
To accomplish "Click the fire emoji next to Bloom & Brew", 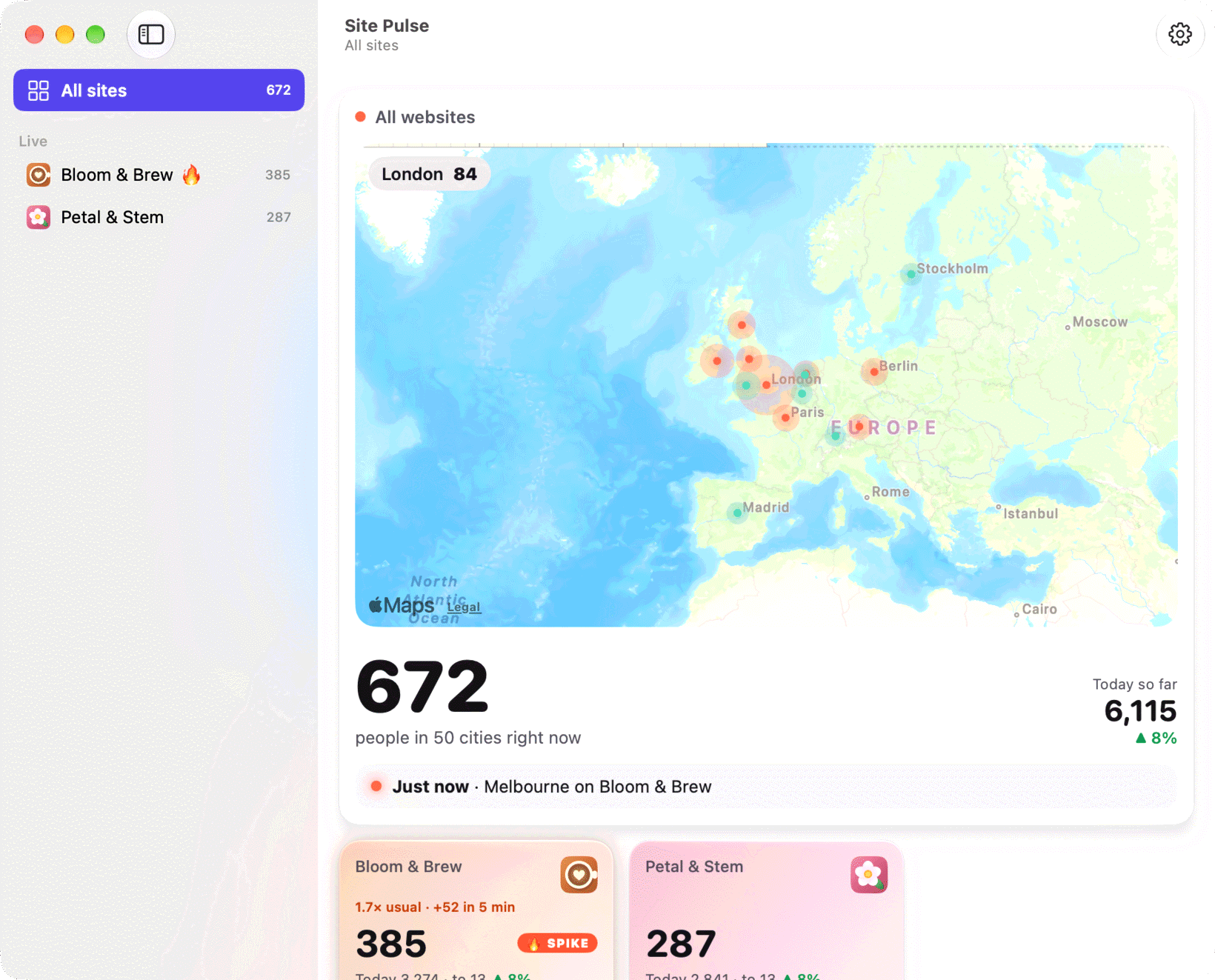I will (x=191, y=175).
